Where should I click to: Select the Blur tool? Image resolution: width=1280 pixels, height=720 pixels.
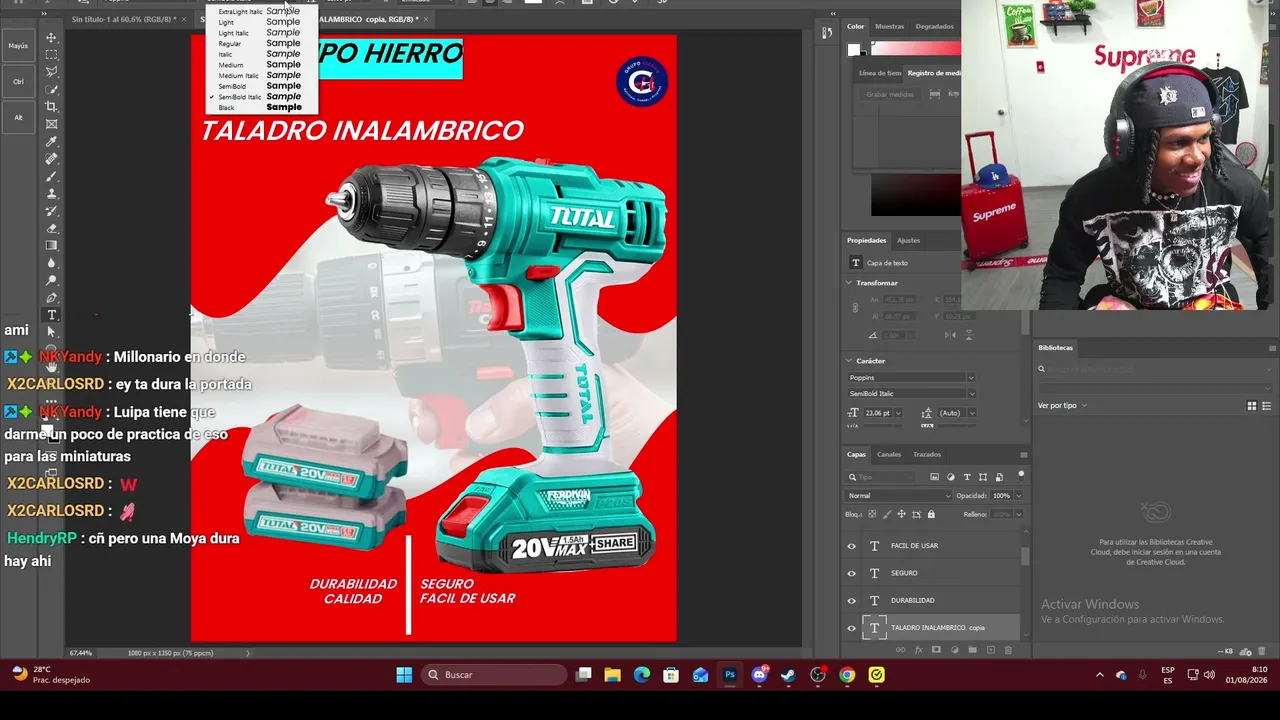tap(51, 263)
